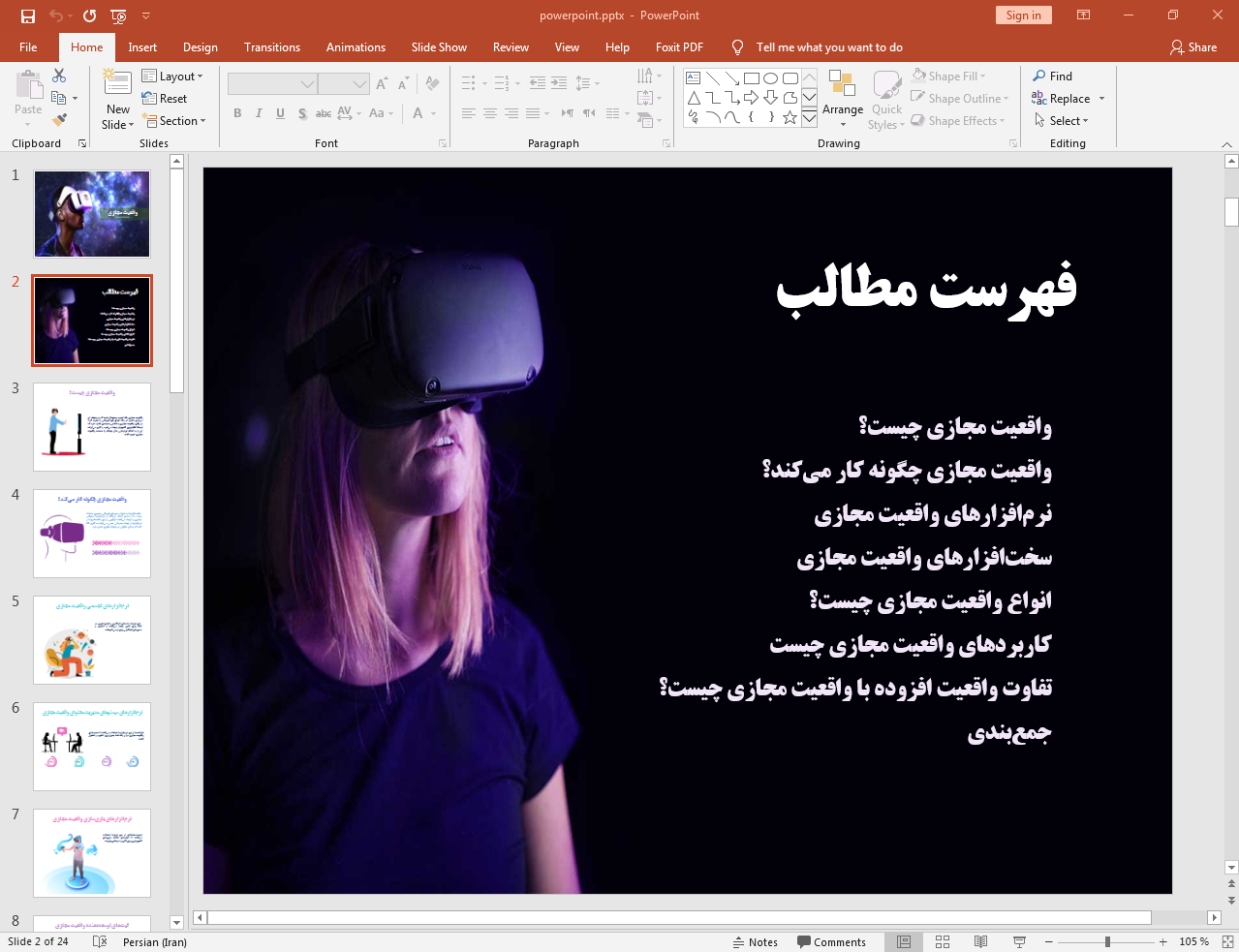
Task: Click Zoom Out minus button
Action: [1048, 941]
